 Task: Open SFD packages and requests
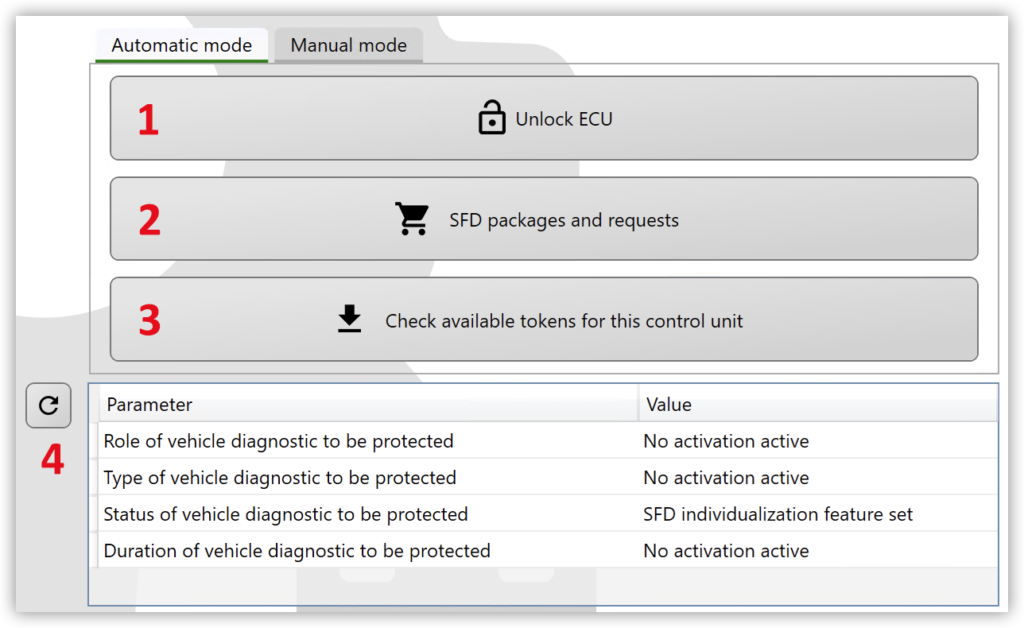563,220
